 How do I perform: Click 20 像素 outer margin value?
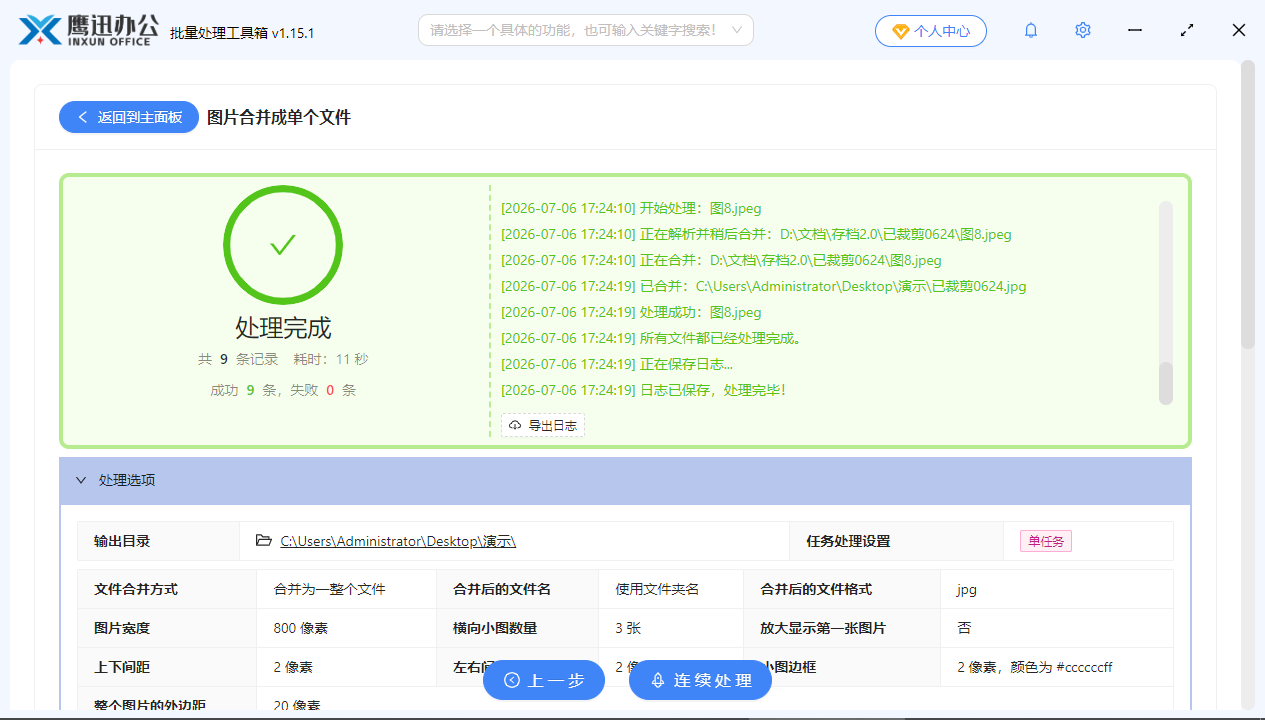click(297, 705)
